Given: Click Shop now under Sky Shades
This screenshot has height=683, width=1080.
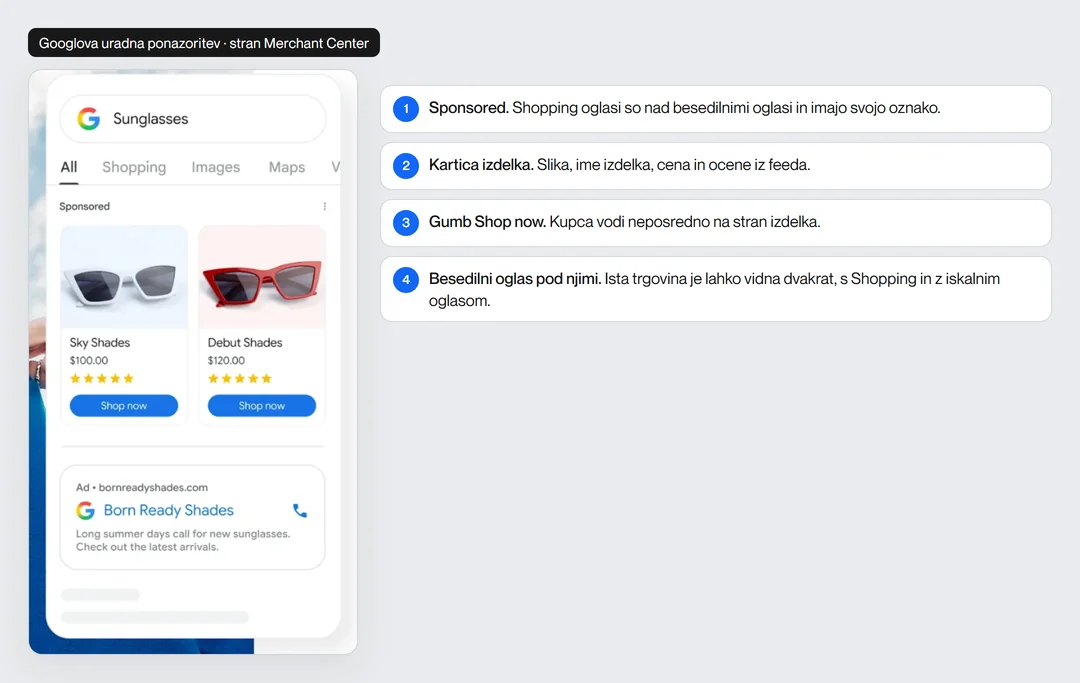Looking at the screenshot, I should pos(124,406).
